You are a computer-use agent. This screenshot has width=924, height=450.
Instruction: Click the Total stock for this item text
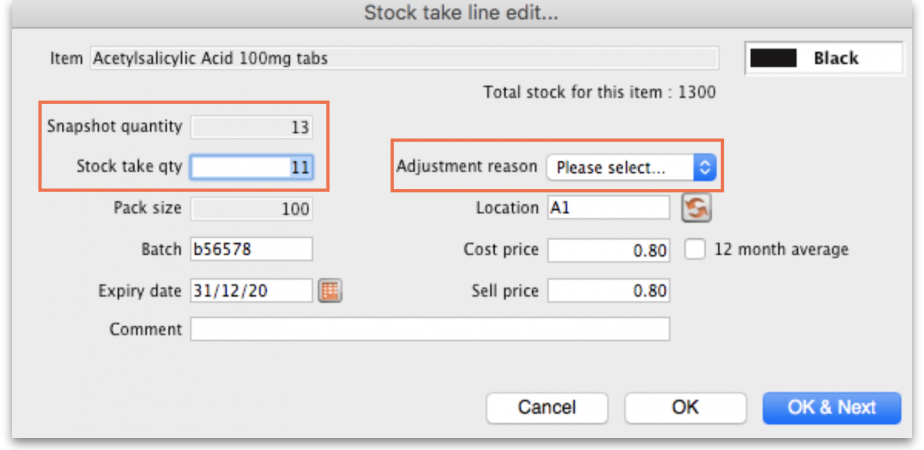point(599,92)
